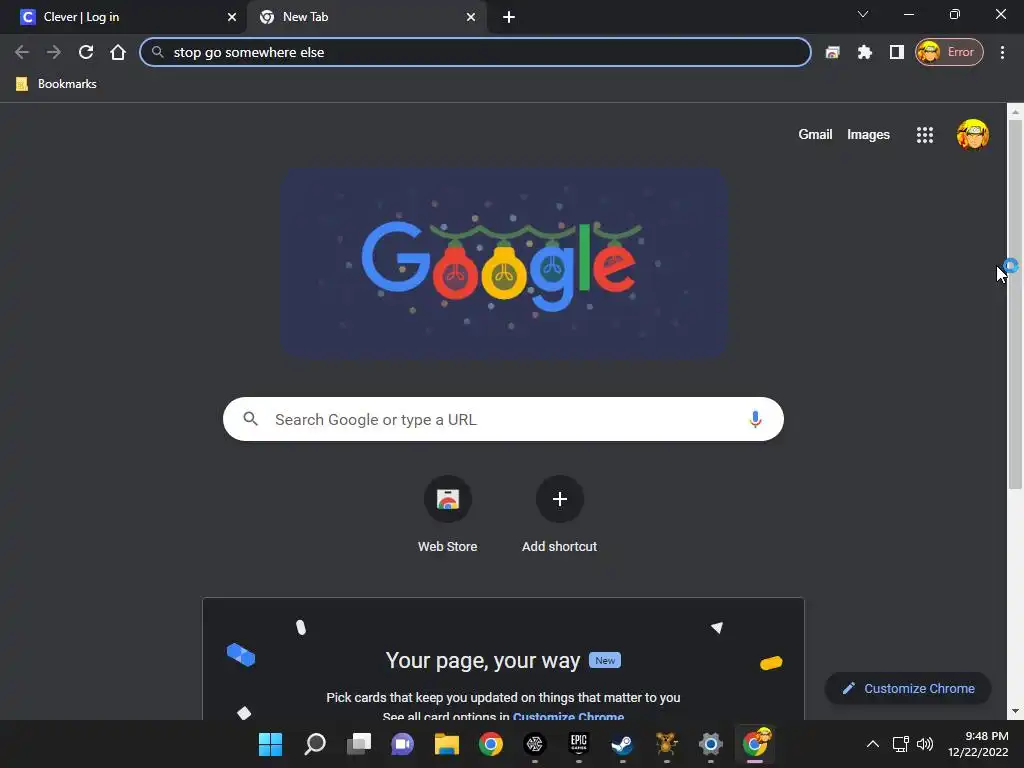Image resolution: width=1024 pixels, height=768 pixels.
Task: Click the search box magnifier icon
Action: tap(251, 419)
